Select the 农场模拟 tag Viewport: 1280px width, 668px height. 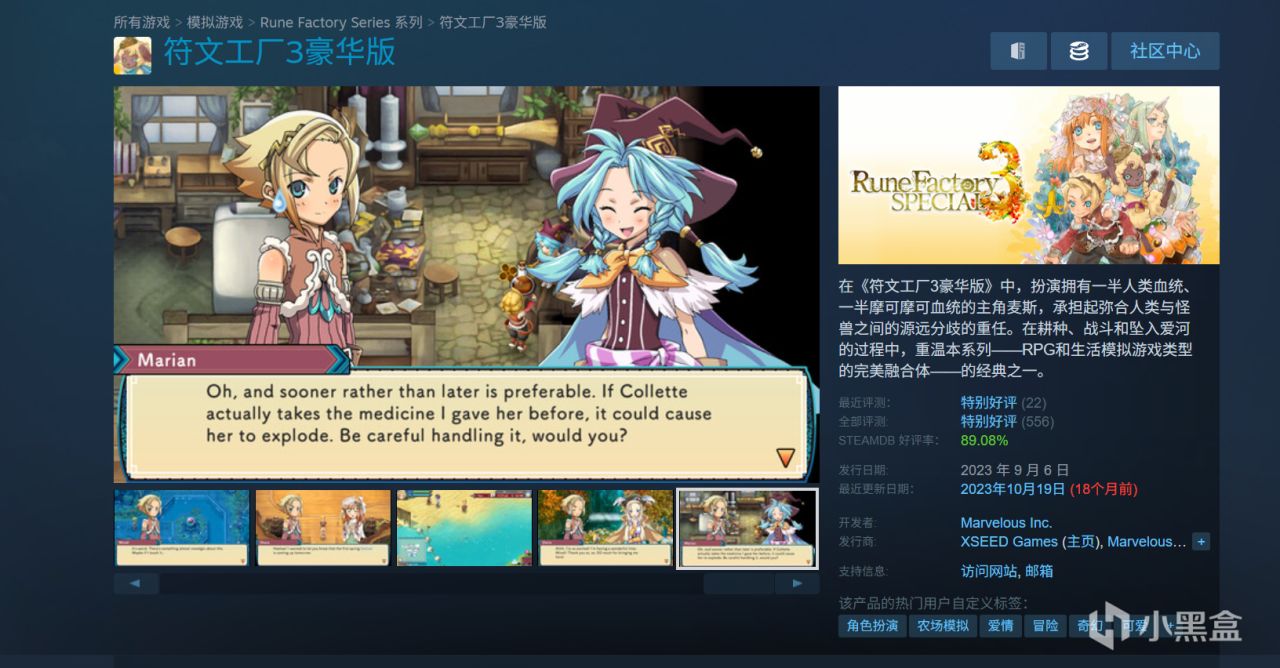pos(943,626)
